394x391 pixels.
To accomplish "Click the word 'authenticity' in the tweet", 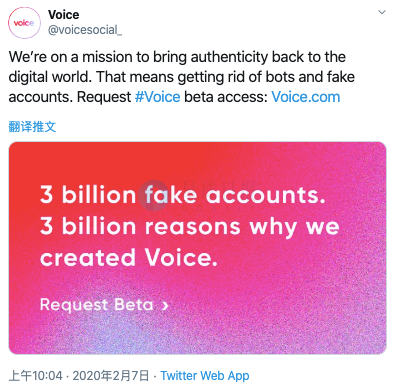I will [x=229, y=57].
